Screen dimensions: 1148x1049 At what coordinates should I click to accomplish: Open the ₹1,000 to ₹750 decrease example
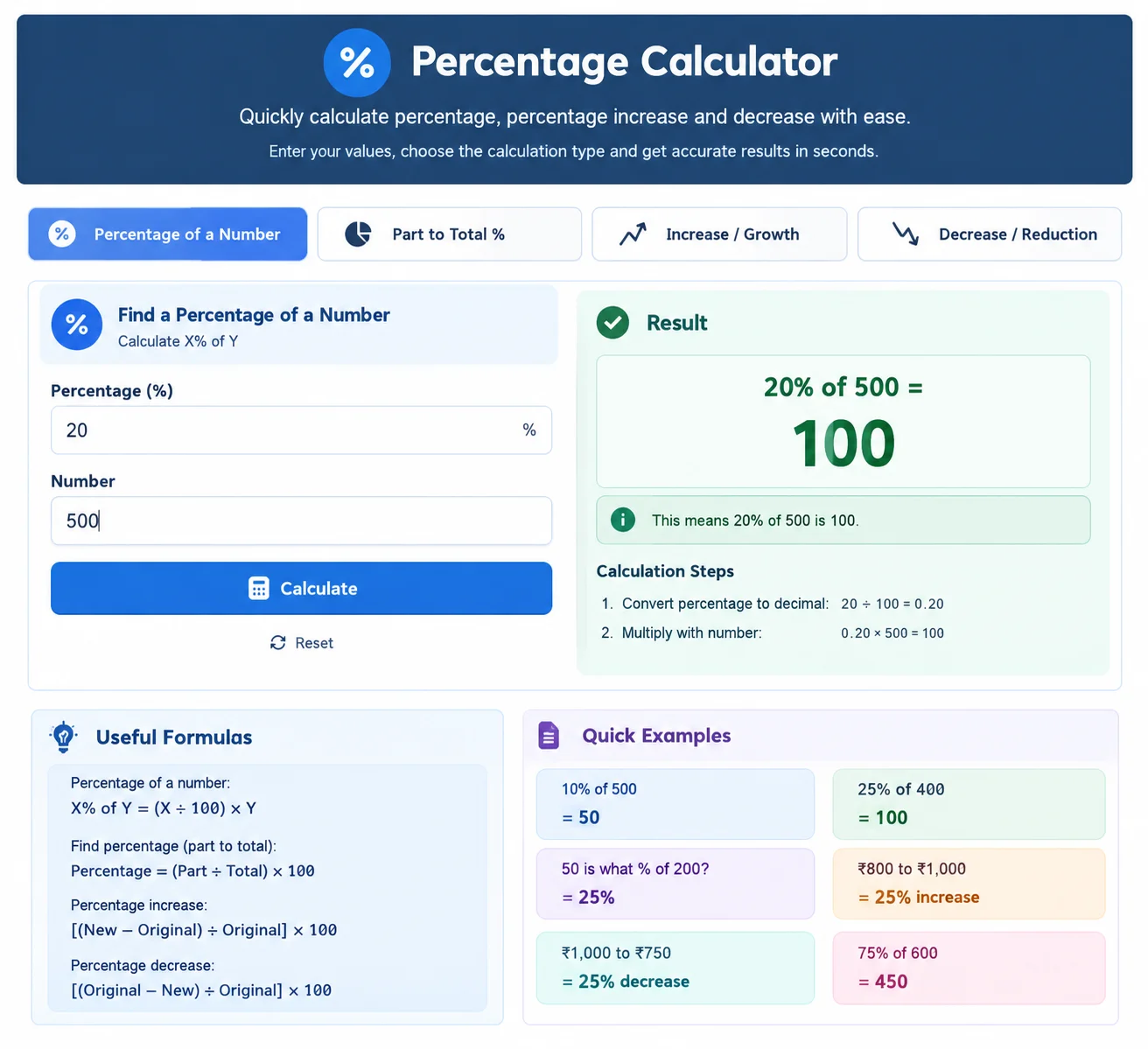675,968
